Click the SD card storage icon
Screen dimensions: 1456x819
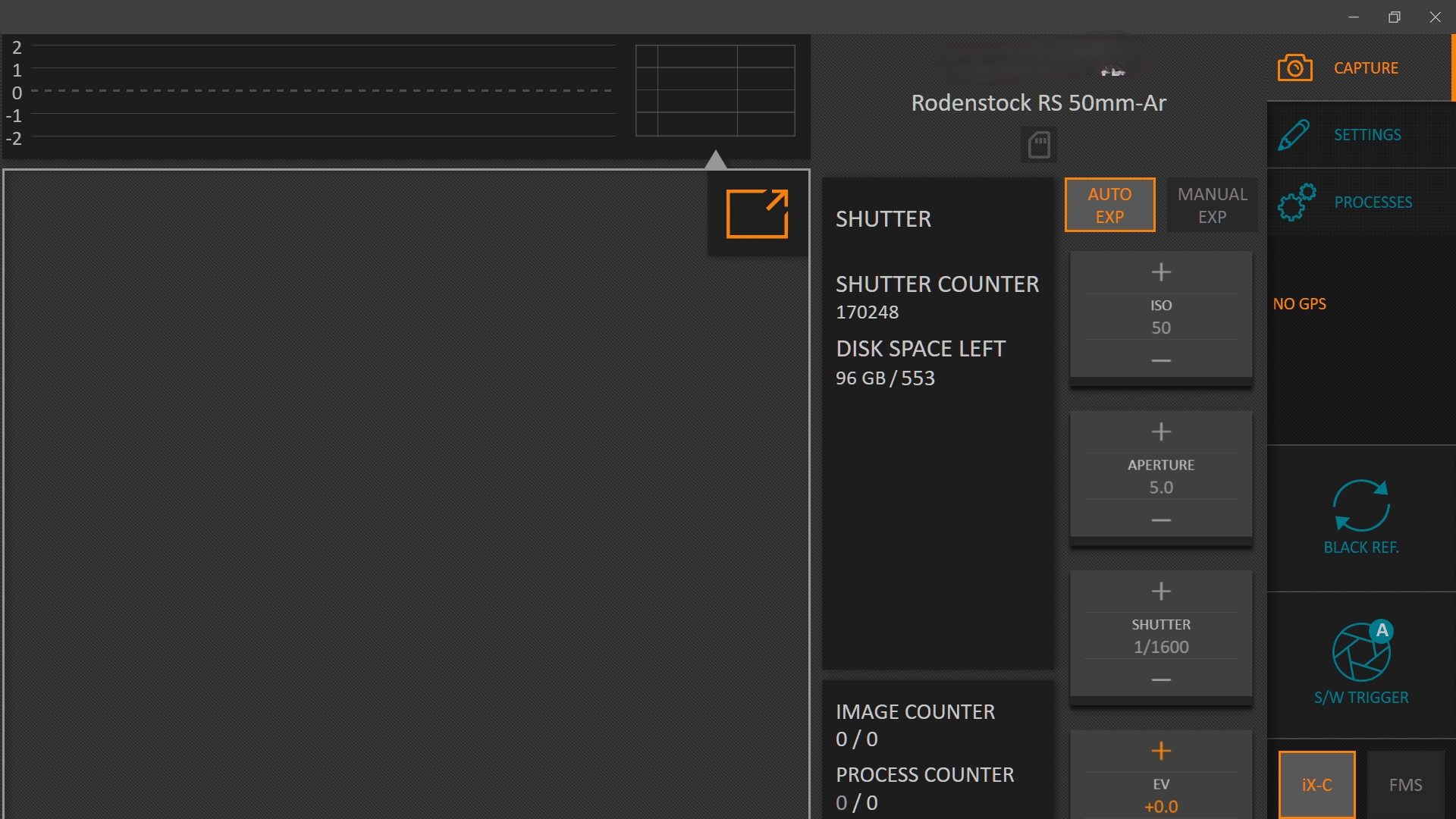pos(1038,144)
